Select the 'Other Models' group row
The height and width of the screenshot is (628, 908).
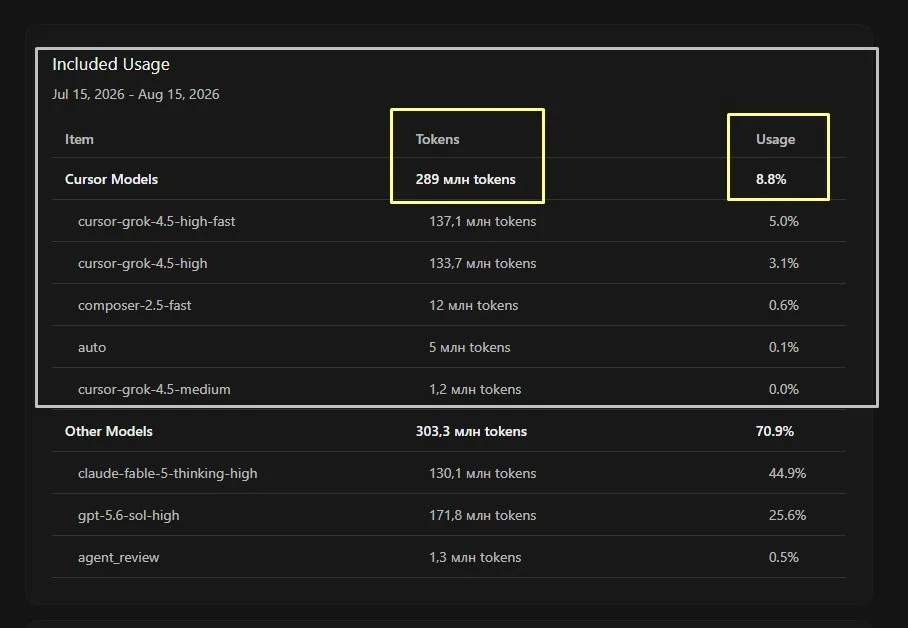coord(449,430)
